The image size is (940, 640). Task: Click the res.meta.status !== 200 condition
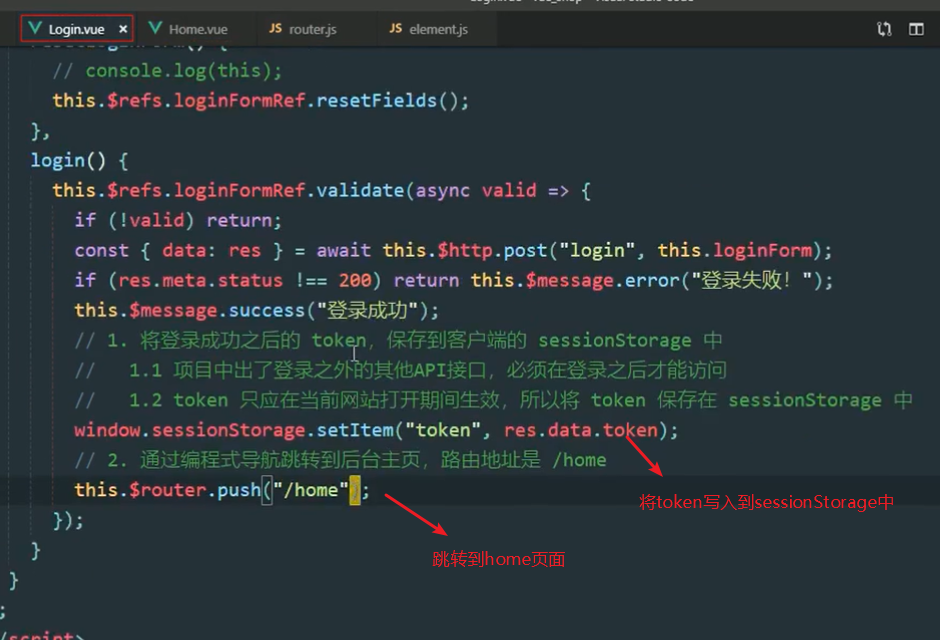[x=245, y=280]
